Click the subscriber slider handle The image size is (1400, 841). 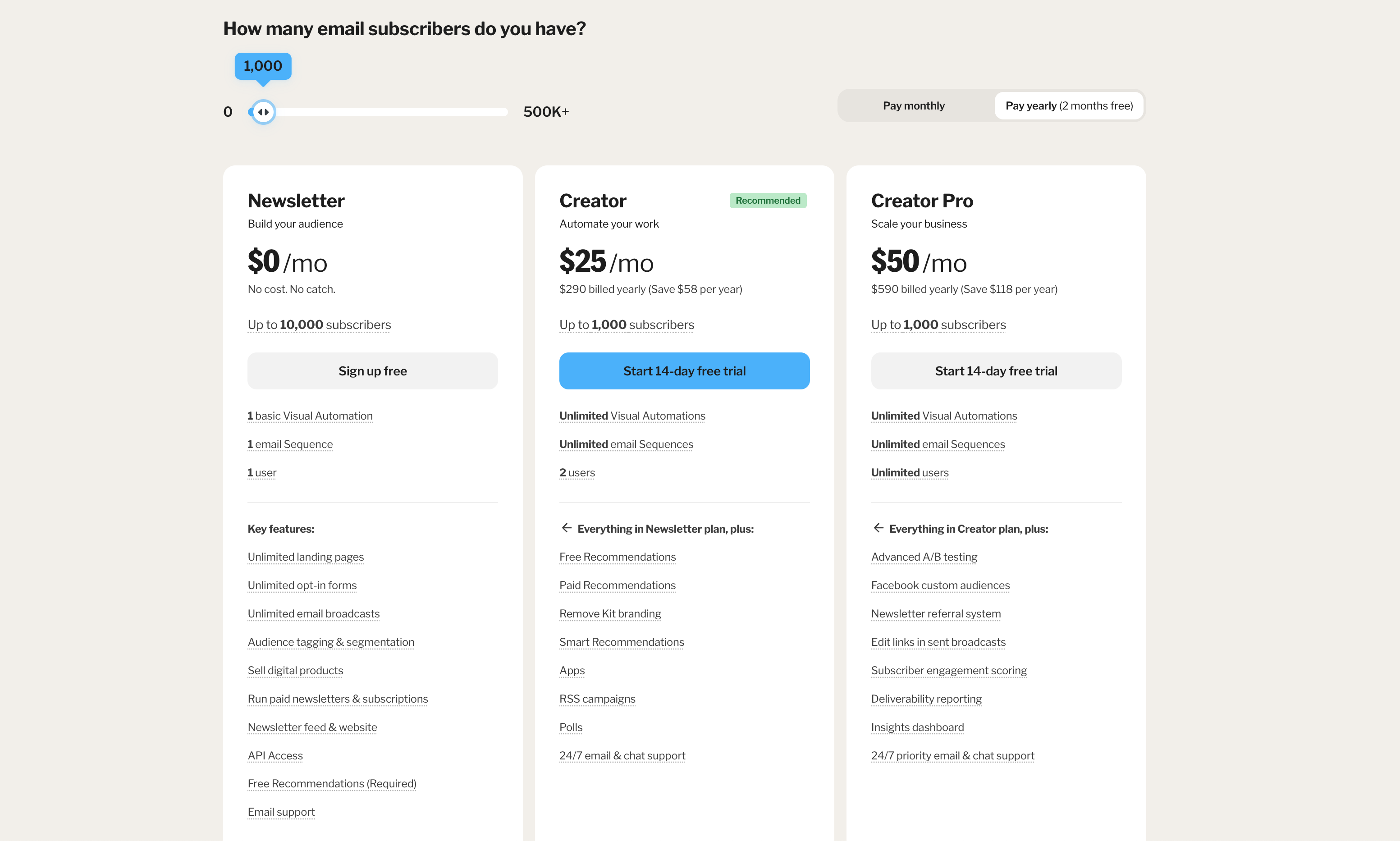click(263, 112)
